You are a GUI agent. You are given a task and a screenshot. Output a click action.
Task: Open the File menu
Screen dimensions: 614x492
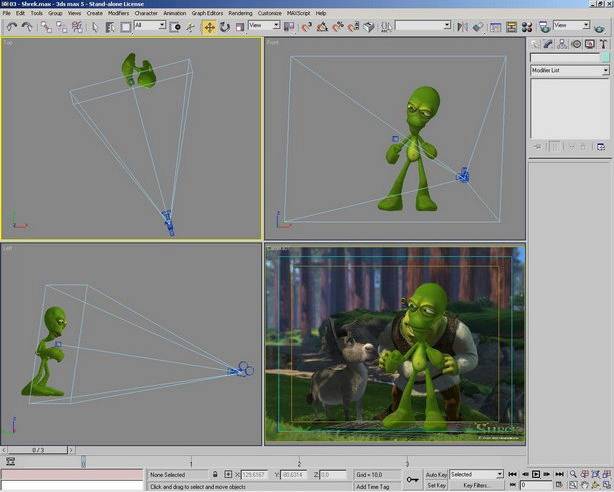(7, 13)
